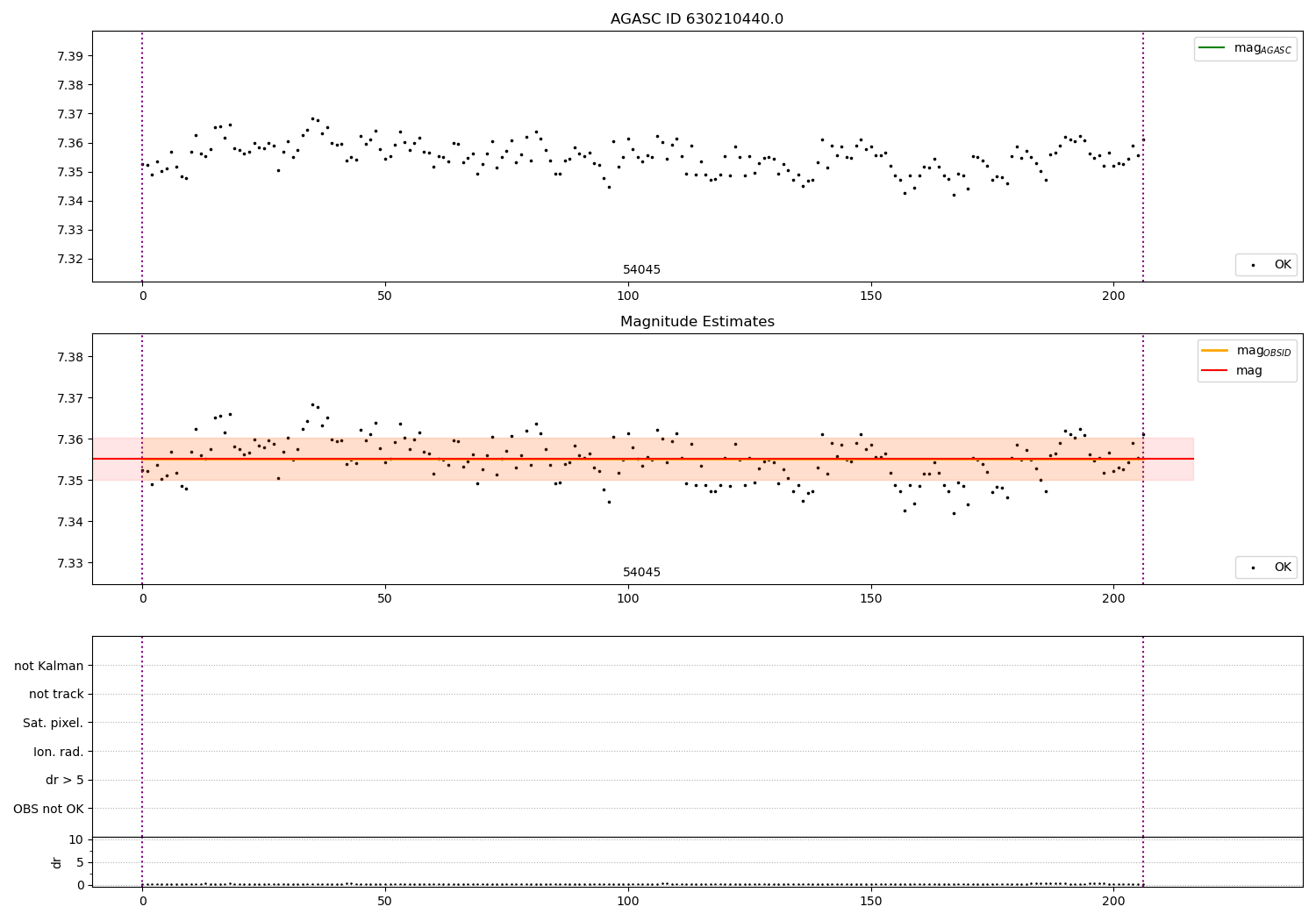The width and height of the screenshot is (1316, 921).
Task: Click the 7.39 tick label in the top plot
Action: [70, 56]
